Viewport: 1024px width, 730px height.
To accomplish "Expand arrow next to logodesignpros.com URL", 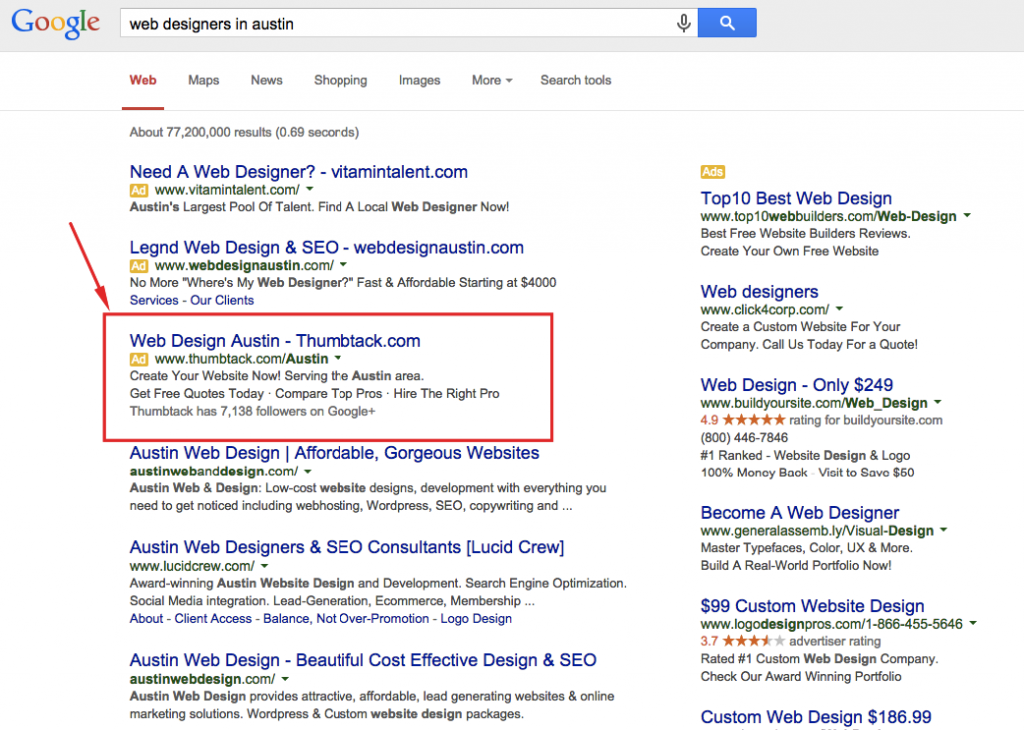I will pos(973,624).
